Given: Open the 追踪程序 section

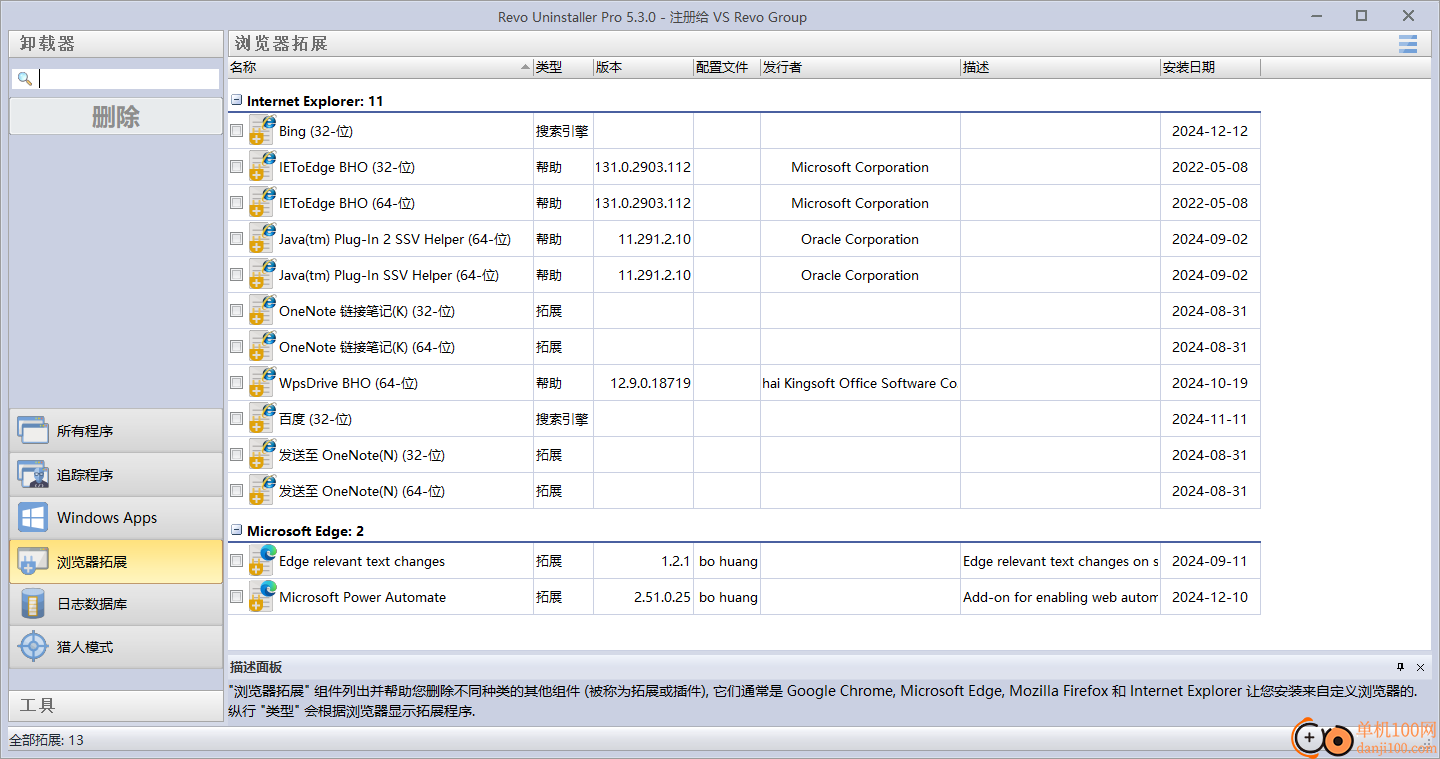Looking at the screenshot, I should (116, 474).
